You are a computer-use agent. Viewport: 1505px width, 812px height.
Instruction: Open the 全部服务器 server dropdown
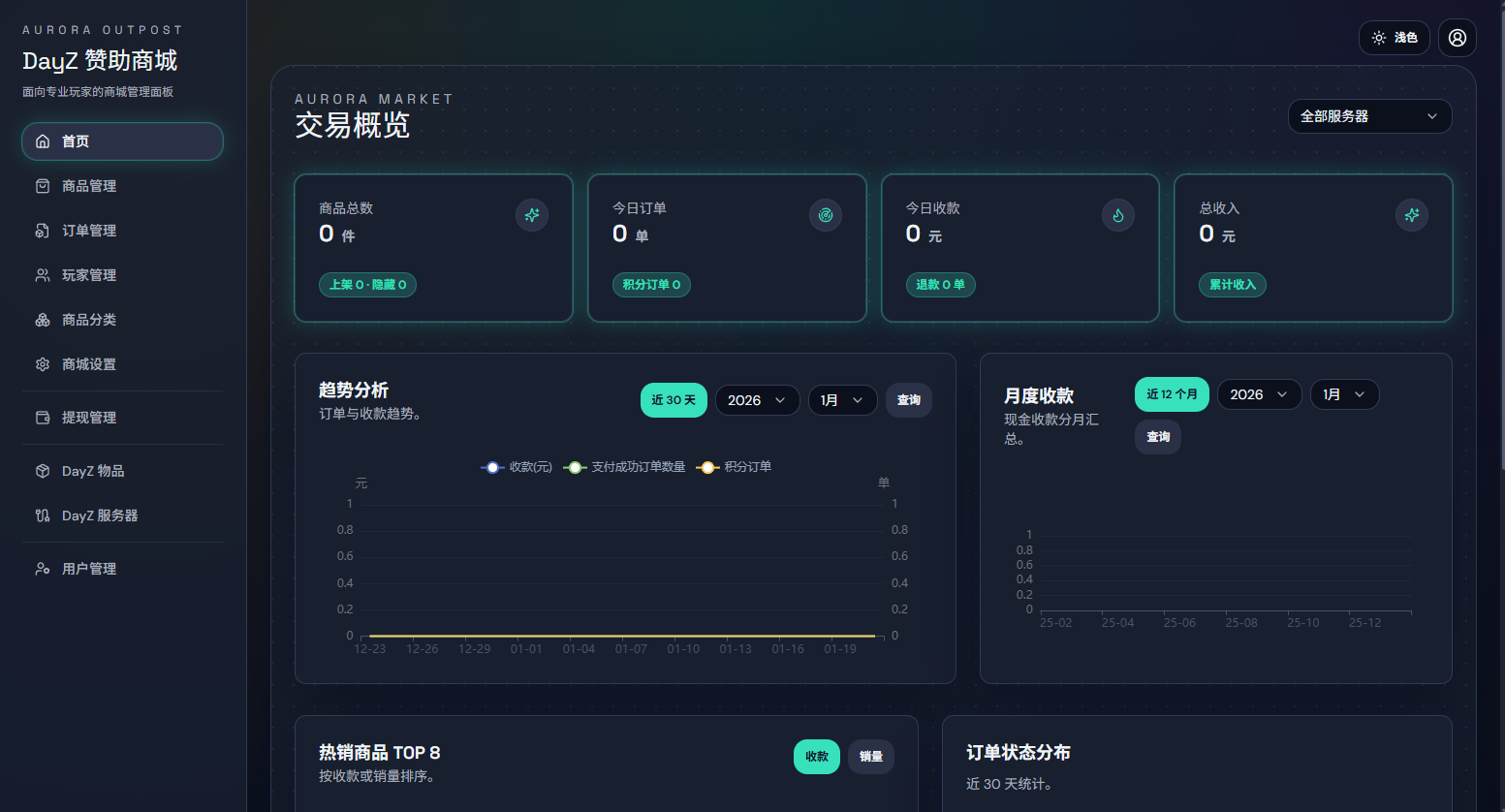click(1368, 116)
